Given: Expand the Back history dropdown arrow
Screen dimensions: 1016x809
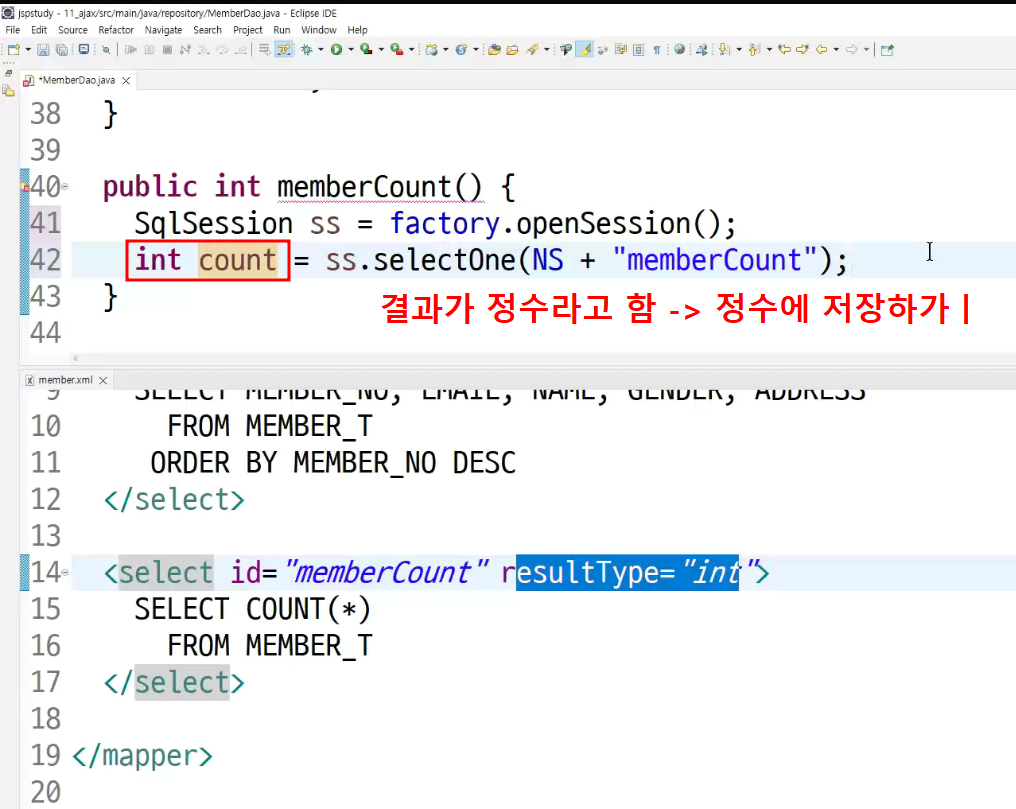Looking at the screenshot, I should 836,49.
